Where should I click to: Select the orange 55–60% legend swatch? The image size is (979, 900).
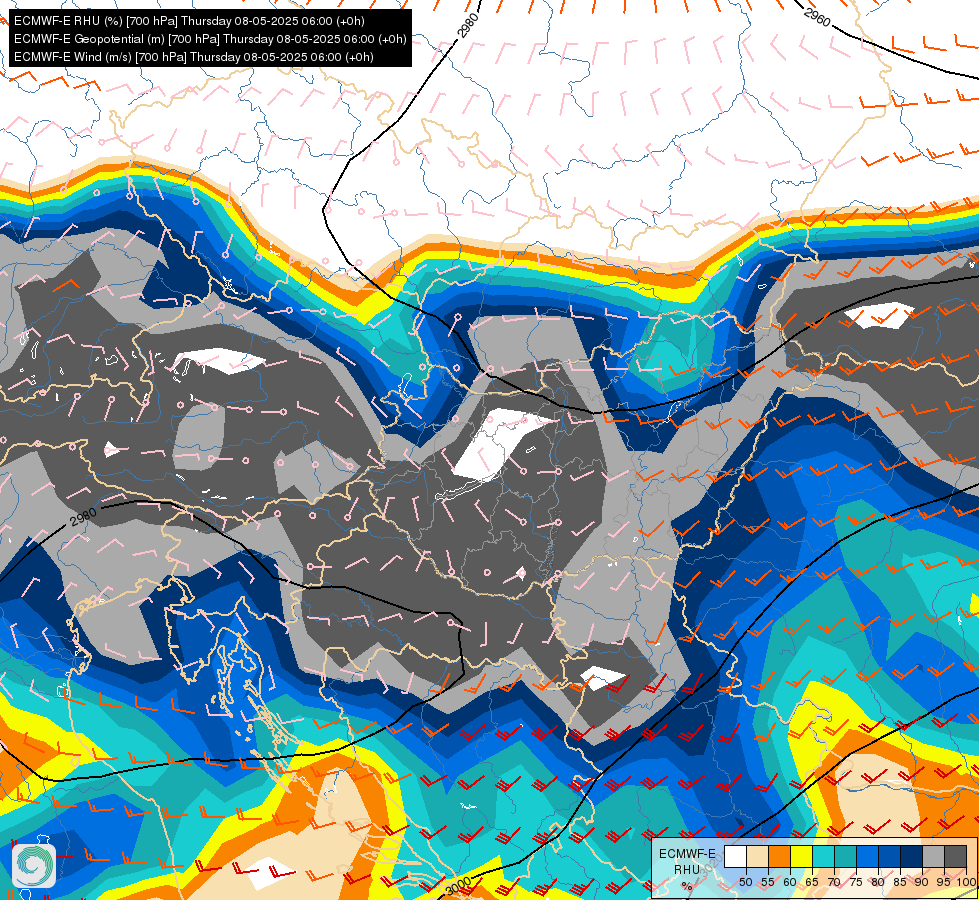click(780, 857)
